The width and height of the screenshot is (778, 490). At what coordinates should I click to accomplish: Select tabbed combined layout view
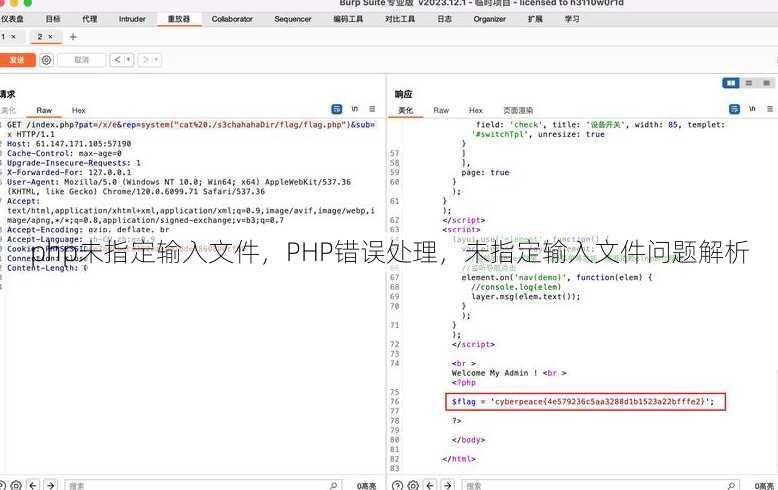[767, 83]
